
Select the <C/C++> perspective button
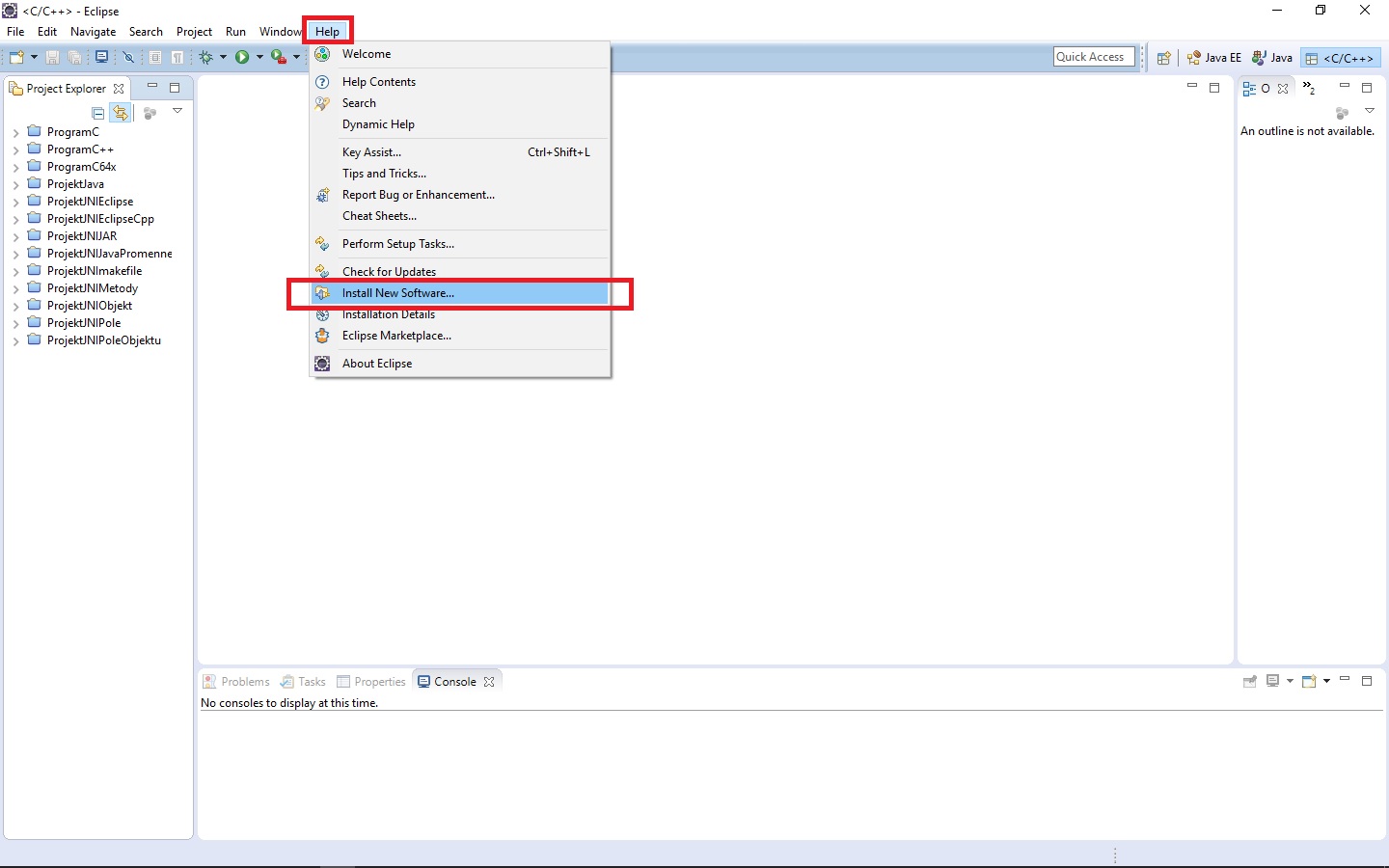[x=1340, y=58]
